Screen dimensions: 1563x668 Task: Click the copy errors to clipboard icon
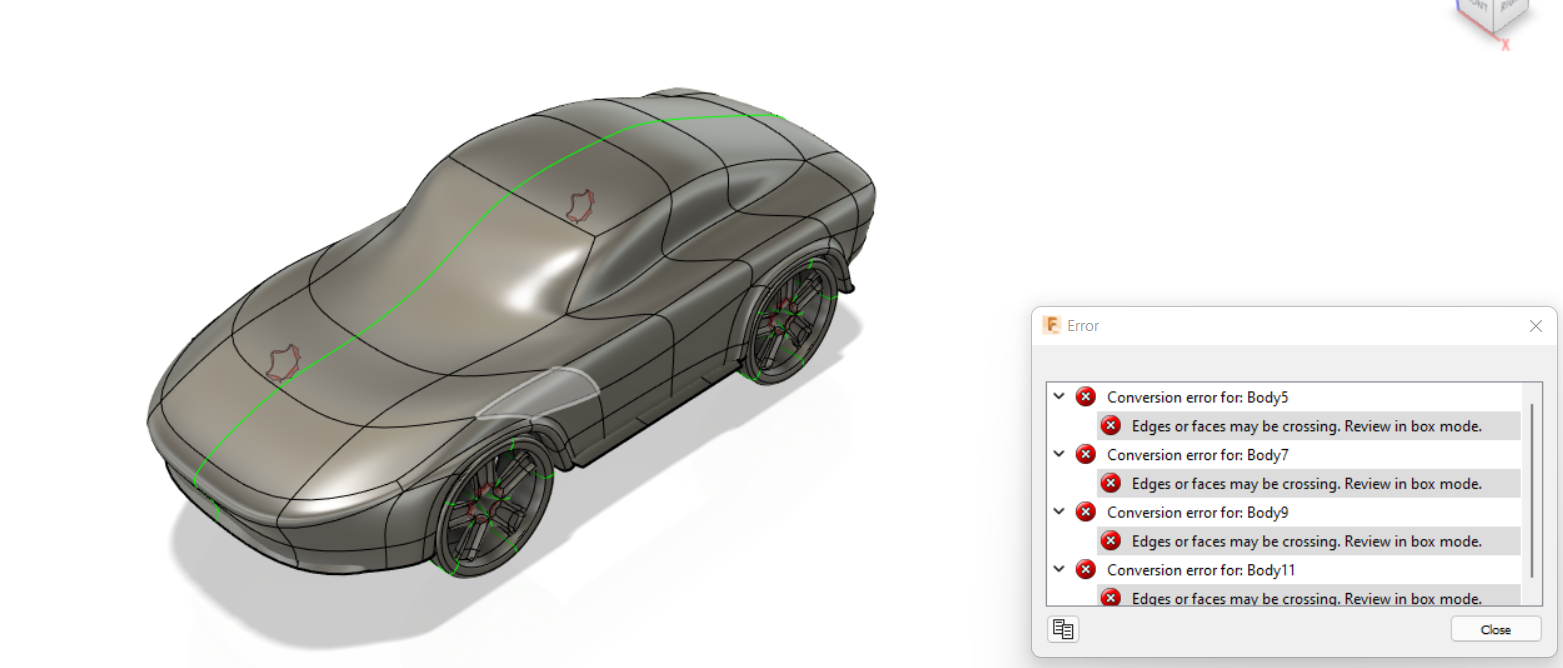1064,629
